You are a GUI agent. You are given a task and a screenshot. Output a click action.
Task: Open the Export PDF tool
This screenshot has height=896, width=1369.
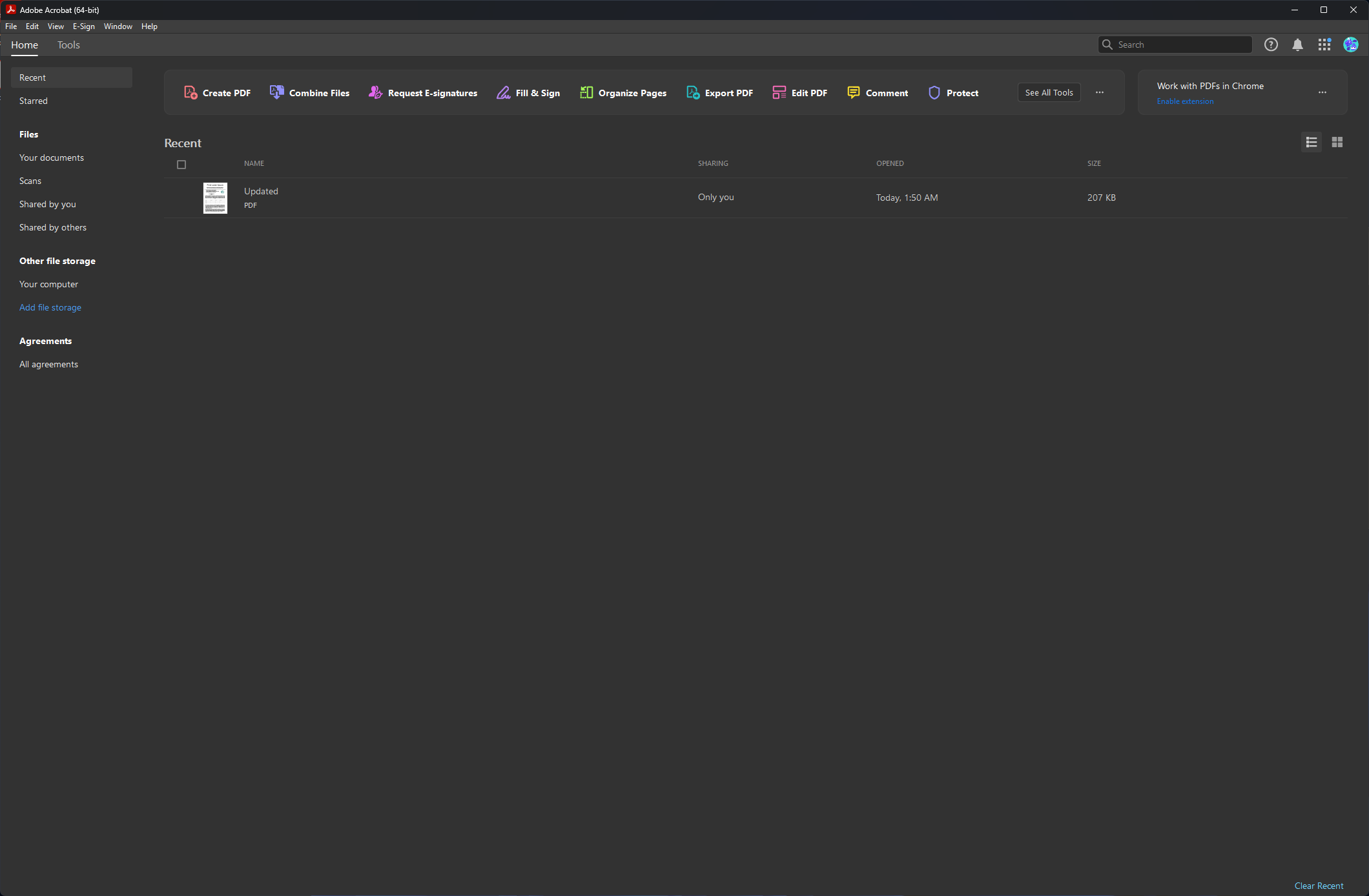click(719, 93)
